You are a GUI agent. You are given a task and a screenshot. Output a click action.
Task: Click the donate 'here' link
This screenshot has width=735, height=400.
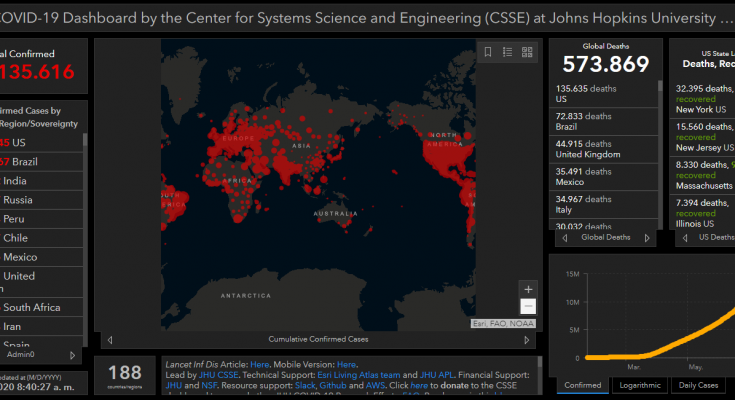419,385
